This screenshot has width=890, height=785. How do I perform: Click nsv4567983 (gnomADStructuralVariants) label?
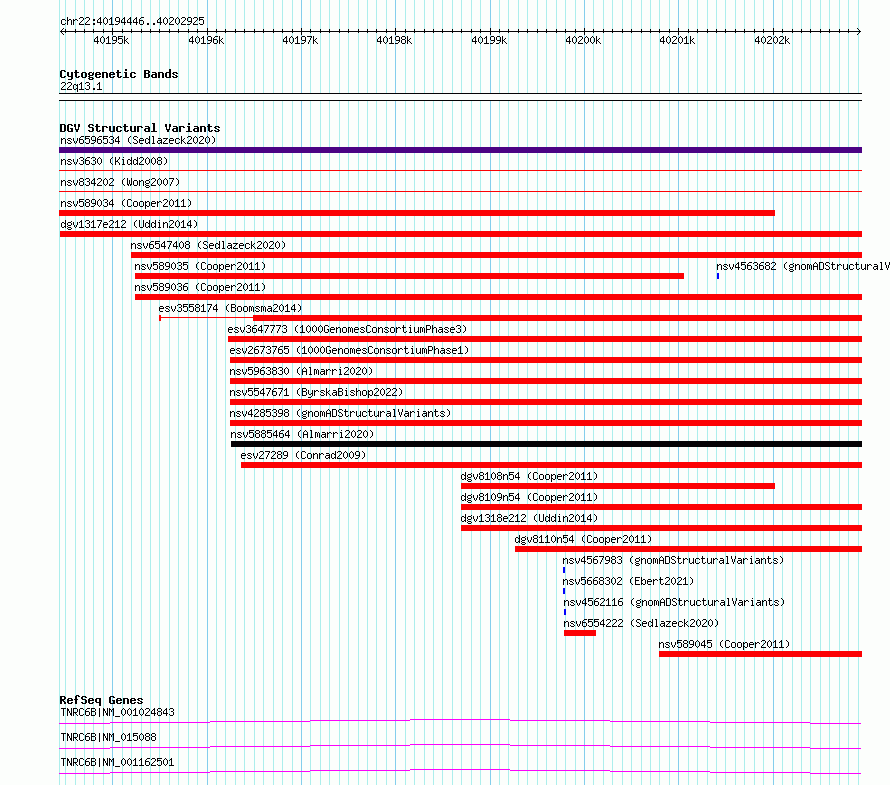point(673,560)
